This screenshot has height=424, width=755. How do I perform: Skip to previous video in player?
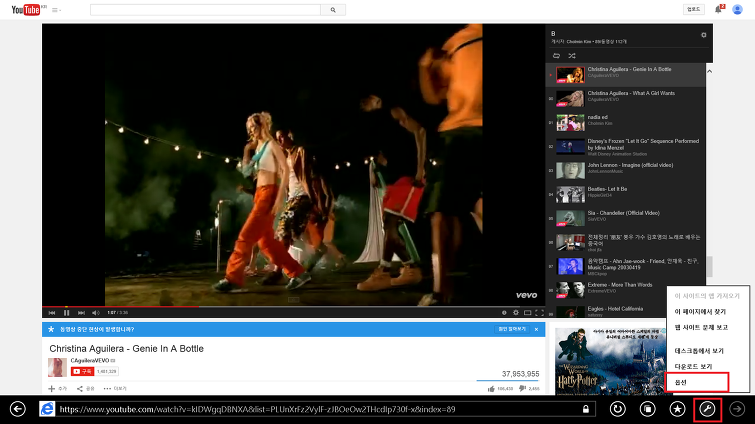(52, 313)
